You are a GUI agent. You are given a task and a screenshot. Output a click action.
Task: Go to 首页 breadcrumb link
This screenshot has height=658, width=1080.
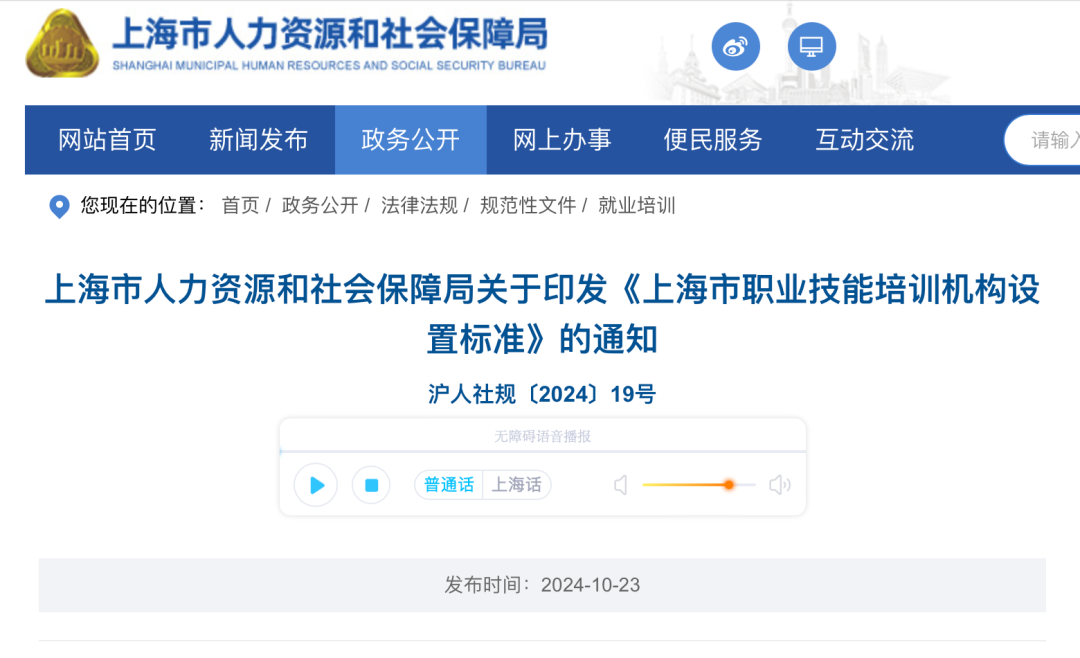tap(240, 205)
